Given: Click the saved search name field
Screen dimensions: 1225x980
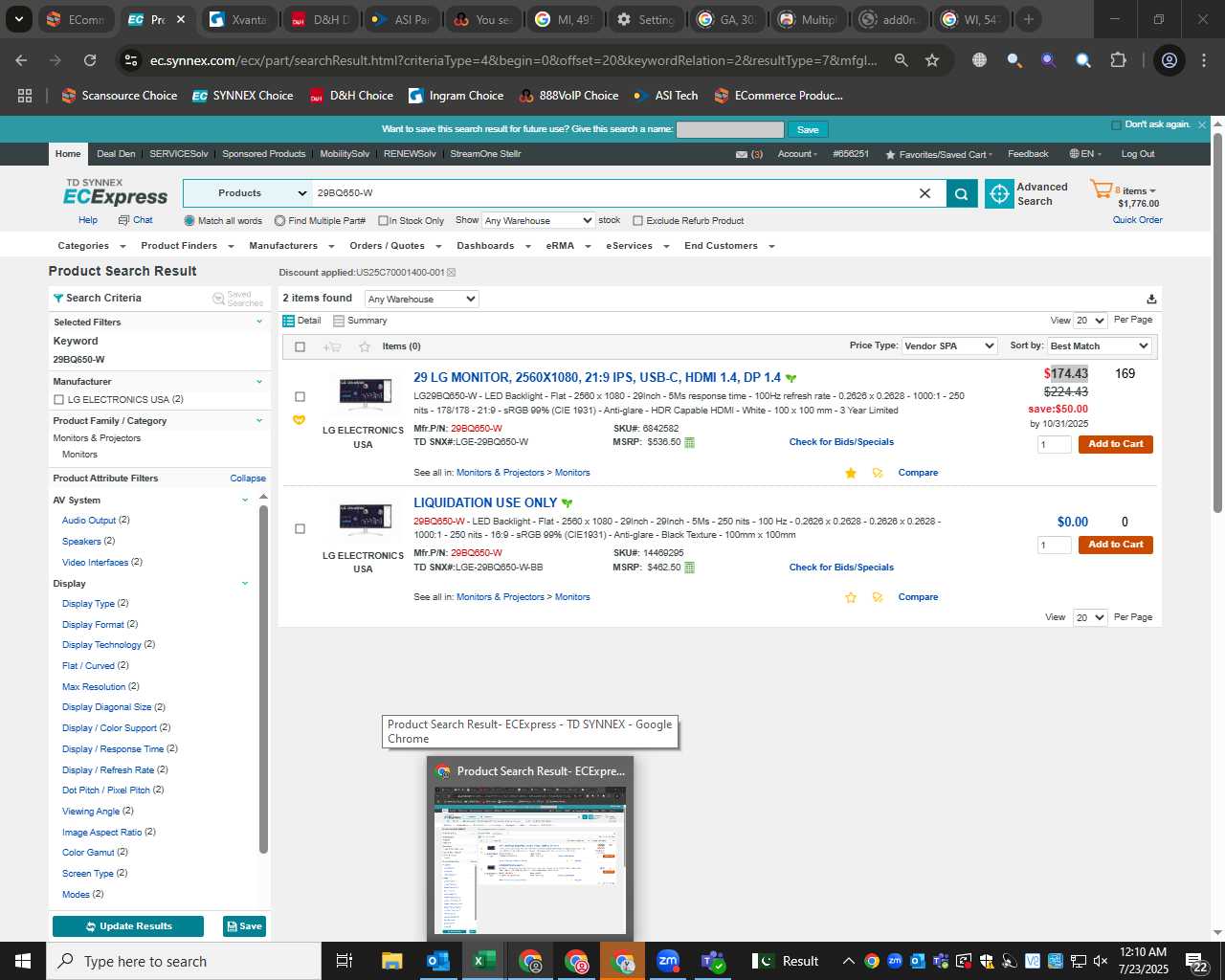Looking at the screenshot, I should (730, 130).
